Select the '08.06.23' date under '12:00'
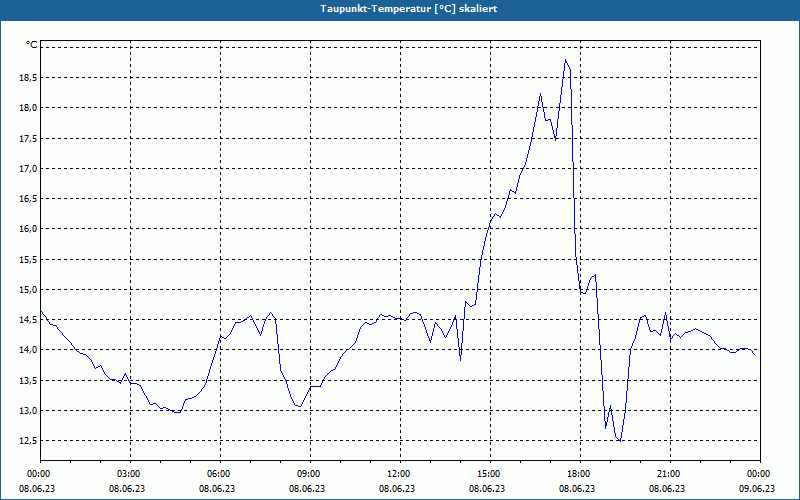 (397, 488)
